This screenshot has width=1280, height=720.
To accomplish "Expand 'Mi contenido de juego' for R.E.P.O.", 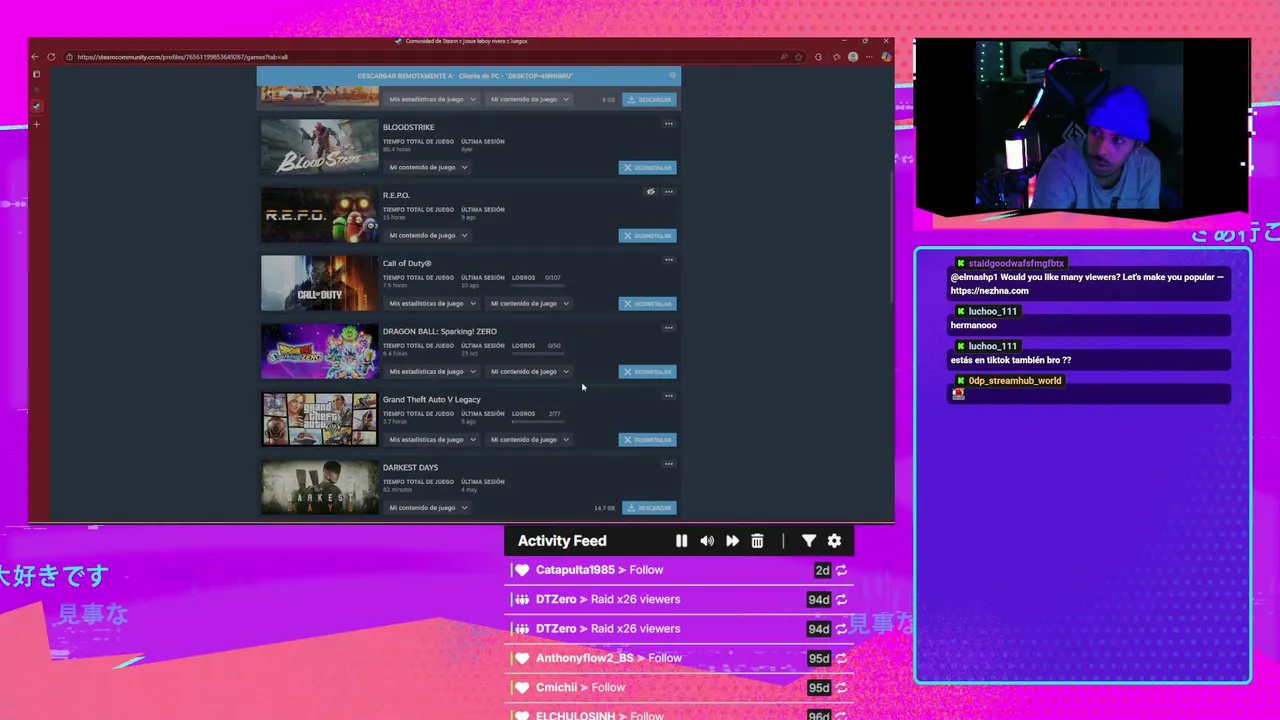I will 429,235.
